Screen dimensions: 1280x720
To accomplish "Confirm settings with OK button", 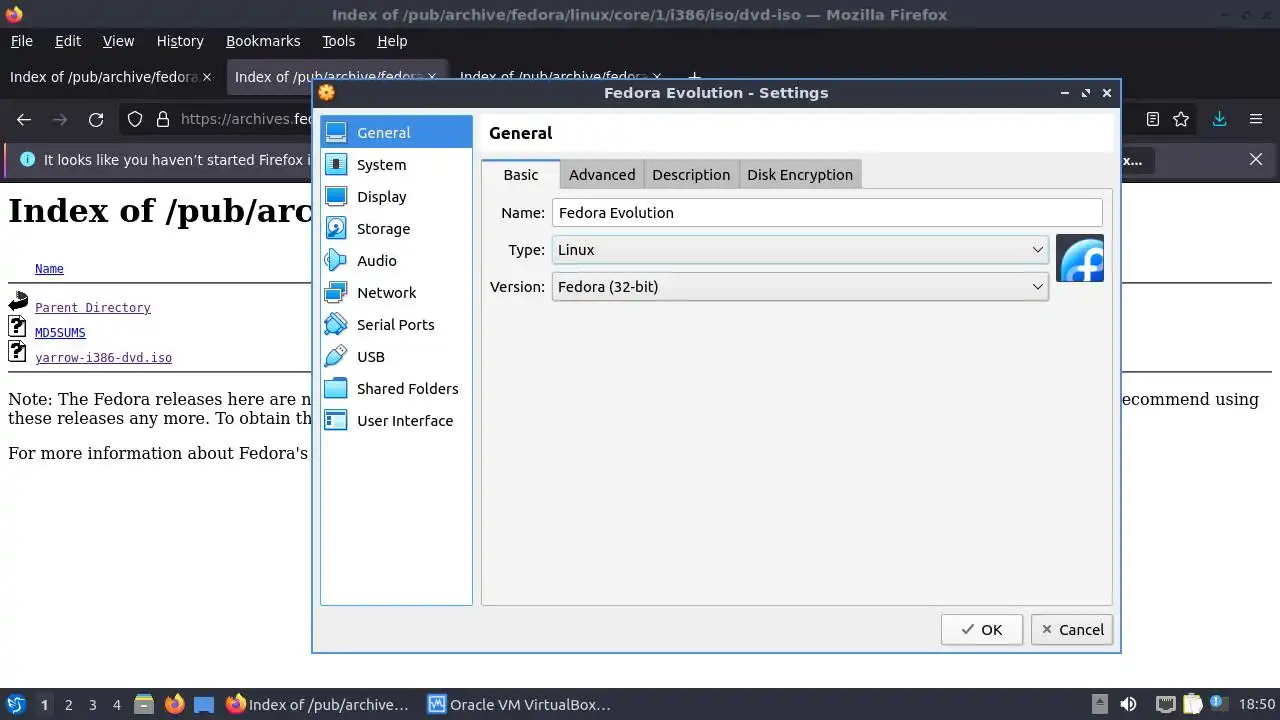I will point(981,630).
